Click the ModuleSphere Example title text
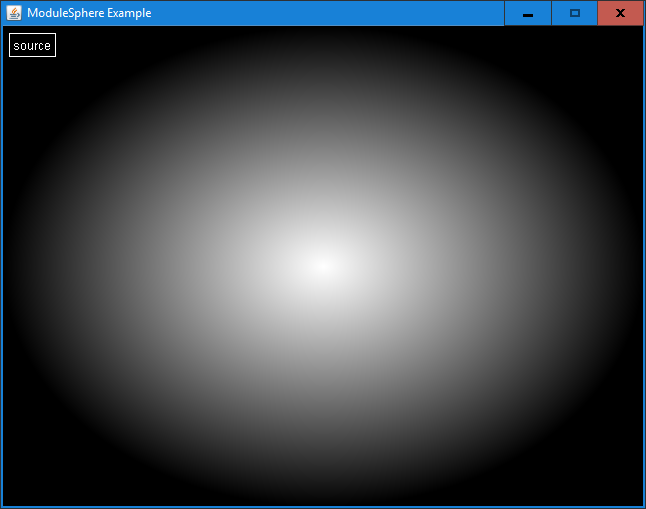Viewport: 646px width, 509px height. (89, 13)
